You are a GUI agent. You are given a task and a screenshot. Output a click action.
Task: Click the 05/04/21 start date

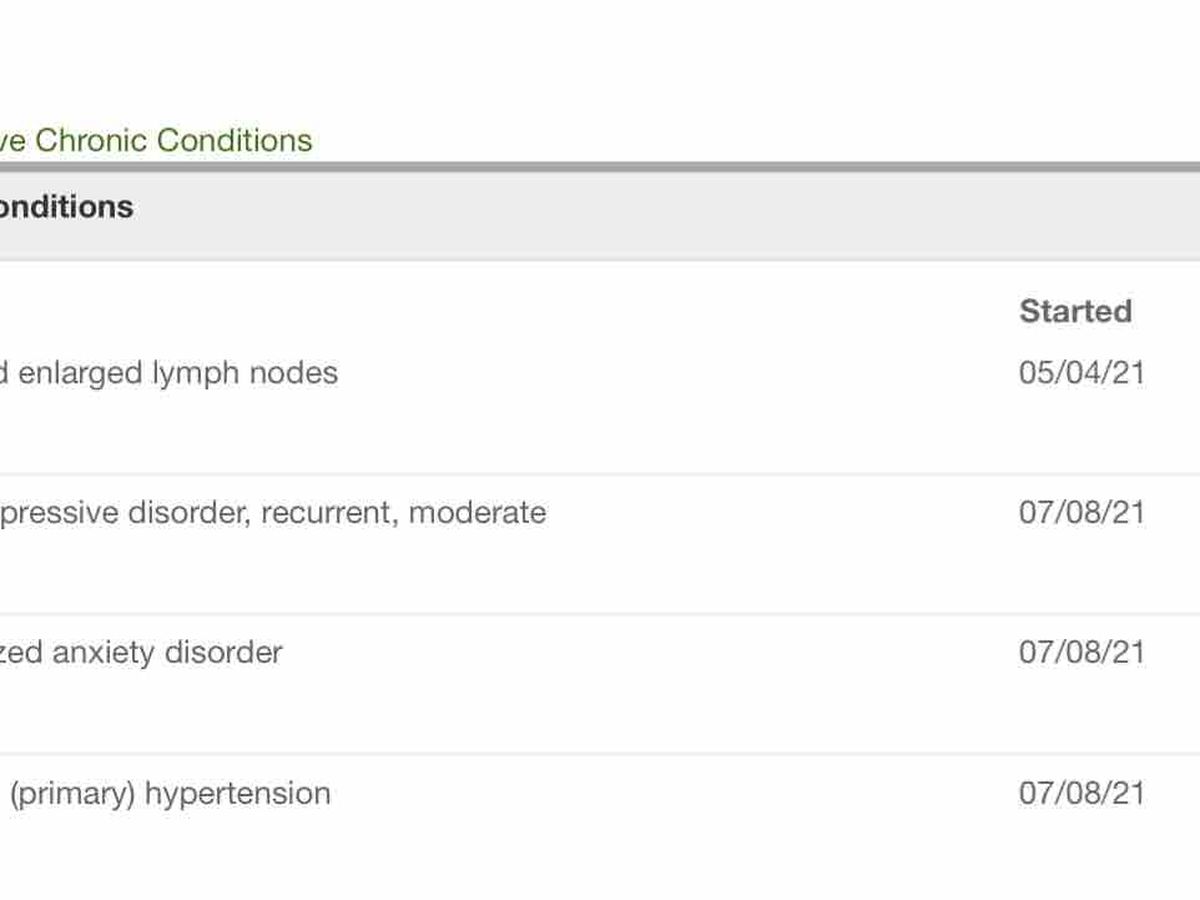(x=1081, y=373)
